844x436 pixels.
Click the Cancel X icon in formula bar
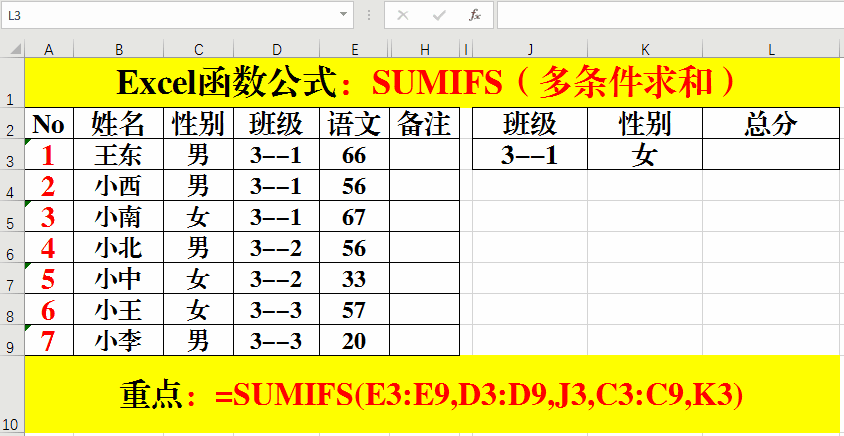(402, 15)
